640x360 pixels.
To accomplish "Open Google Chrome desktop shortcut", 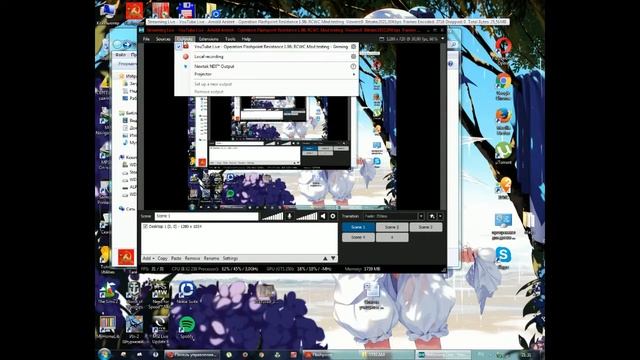I will [503, 86].
